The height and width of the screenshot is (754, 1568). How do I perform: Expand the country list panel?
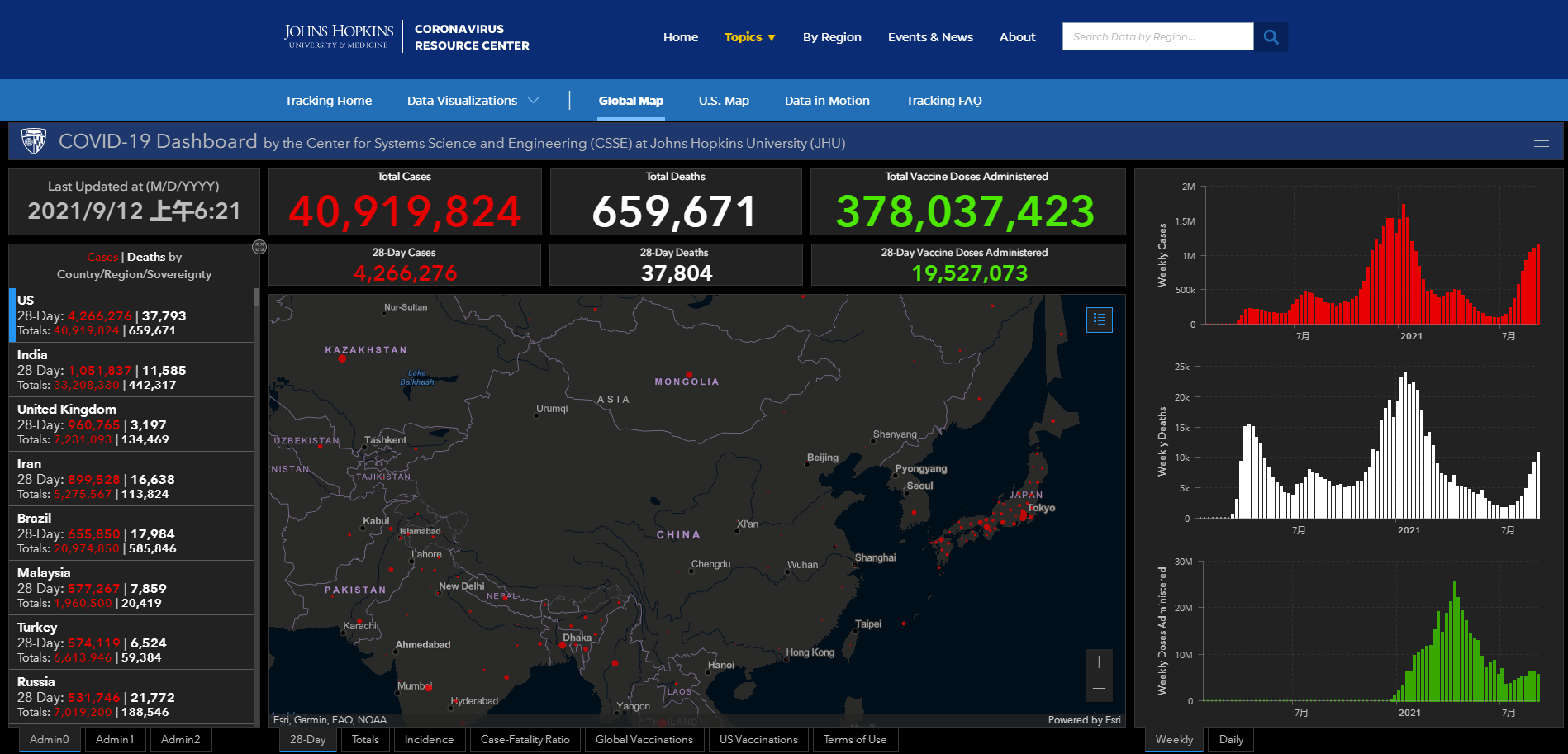(x=259, y=247)
